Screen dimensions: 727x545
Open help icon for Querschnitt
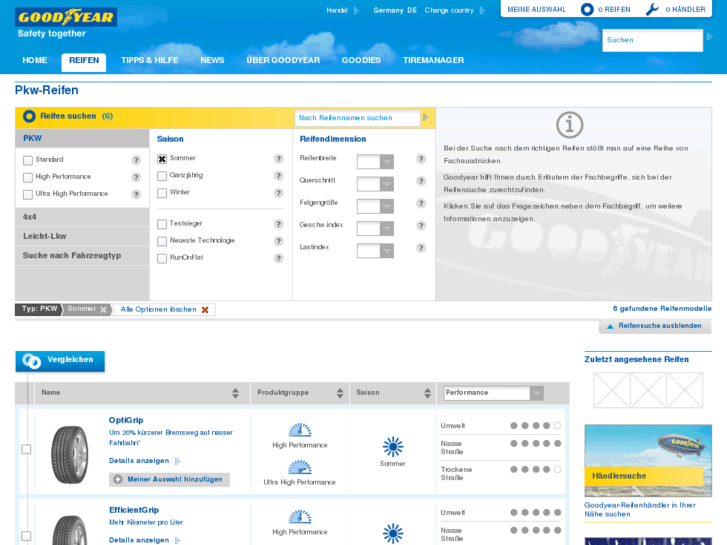pos(421,181)
